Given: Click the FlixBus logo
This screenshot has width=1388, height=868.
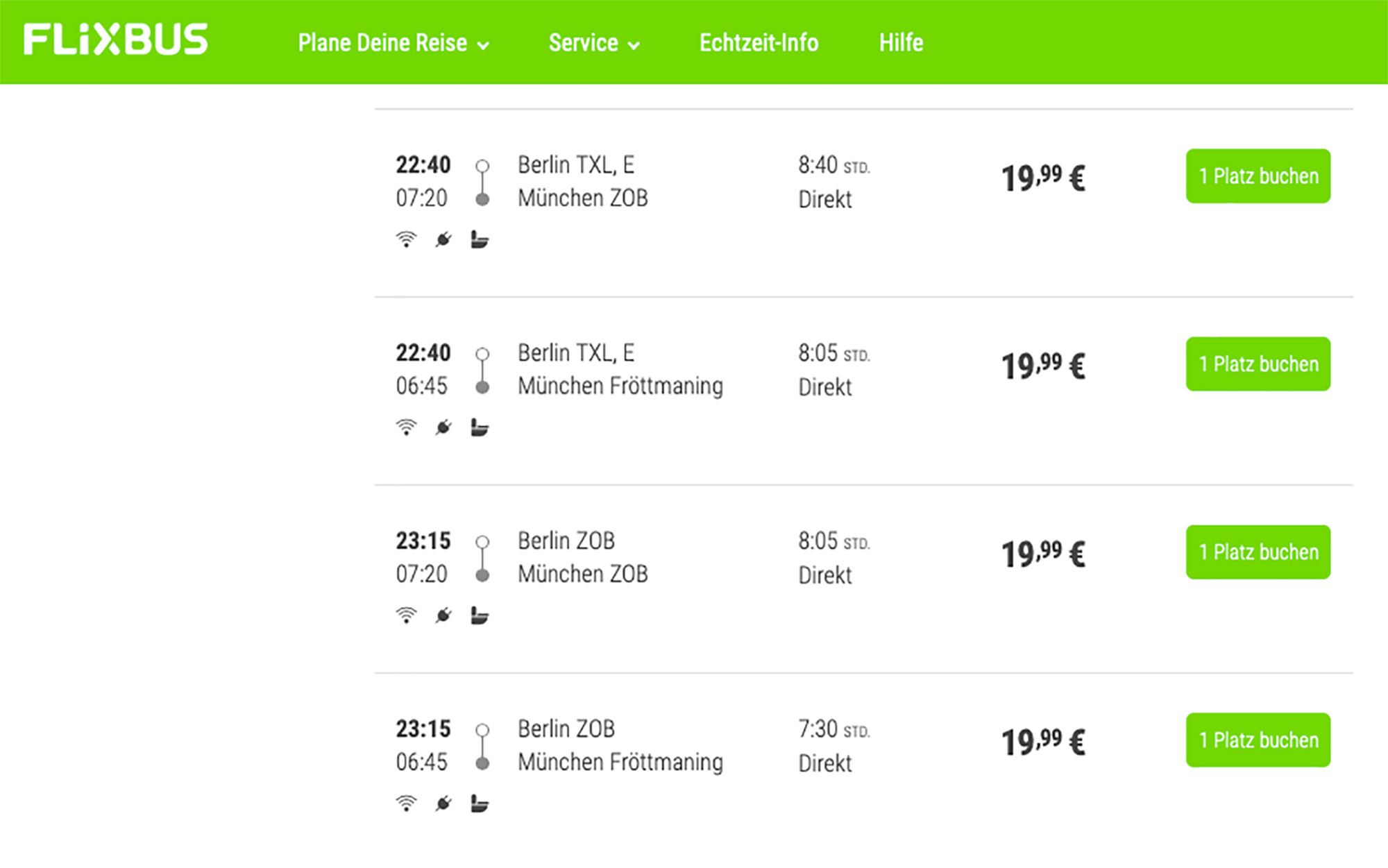Looking at the screenshot, I should (x=116, y=39).
